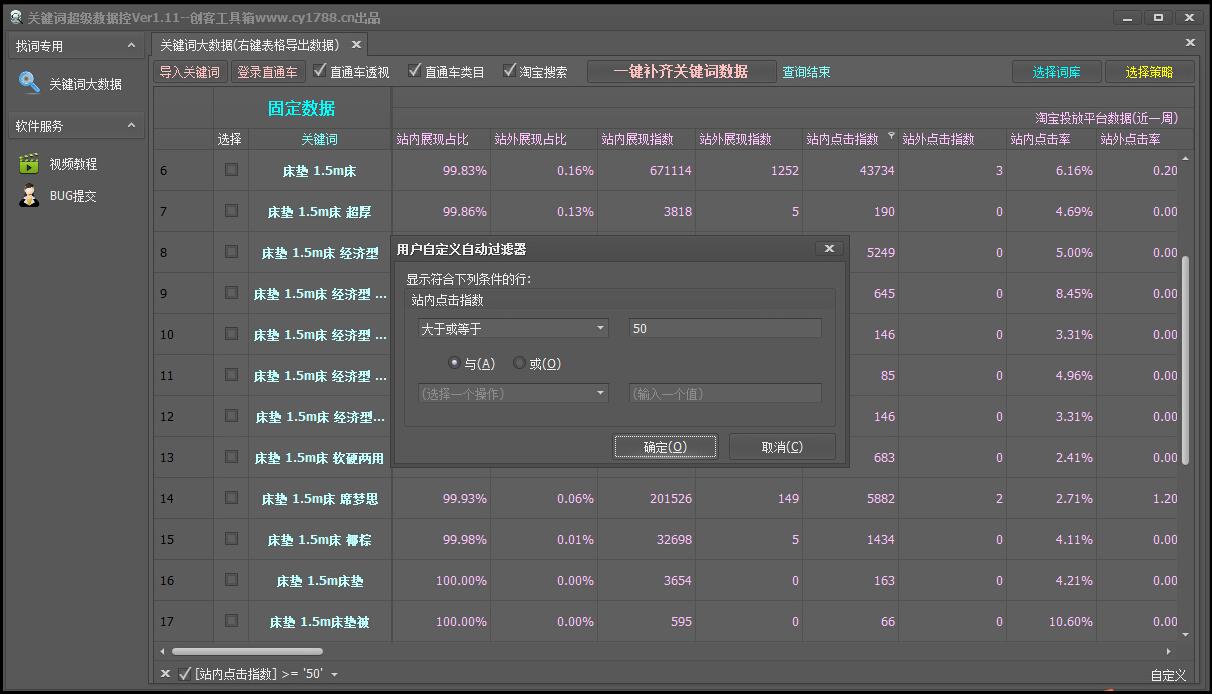Open the 关键词大数据 magnifier icon

29,83
